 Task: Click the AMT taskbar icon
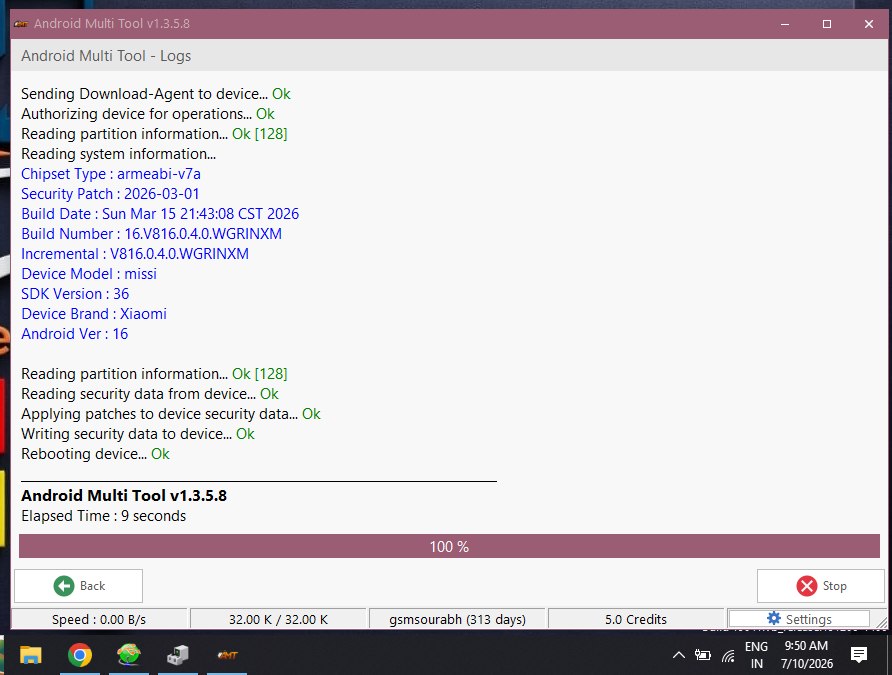(x=227, y=655)
